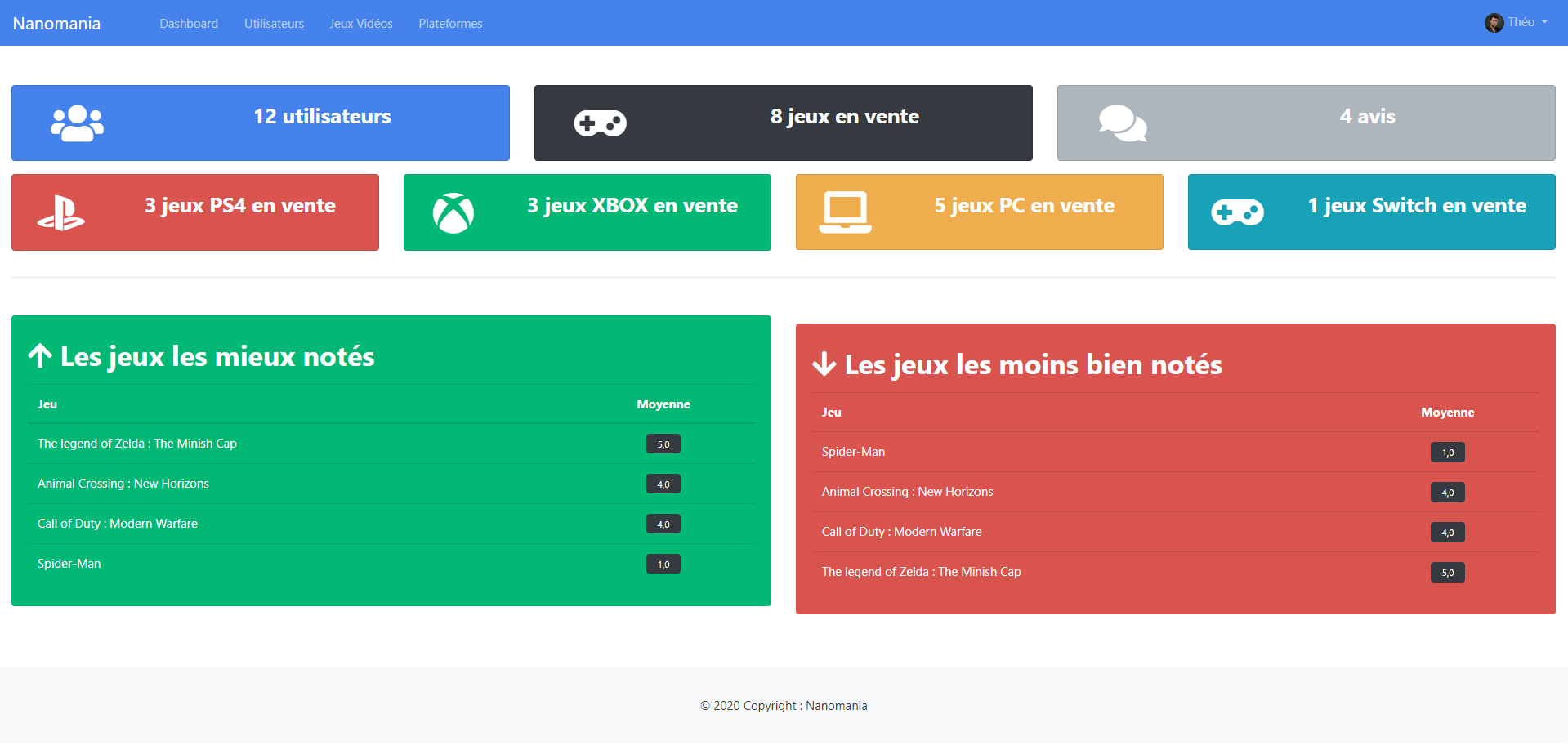This screenshot has height=750, width=1568.
Task: Click Spider-Man in best-rated table
Action: (69, 564)
